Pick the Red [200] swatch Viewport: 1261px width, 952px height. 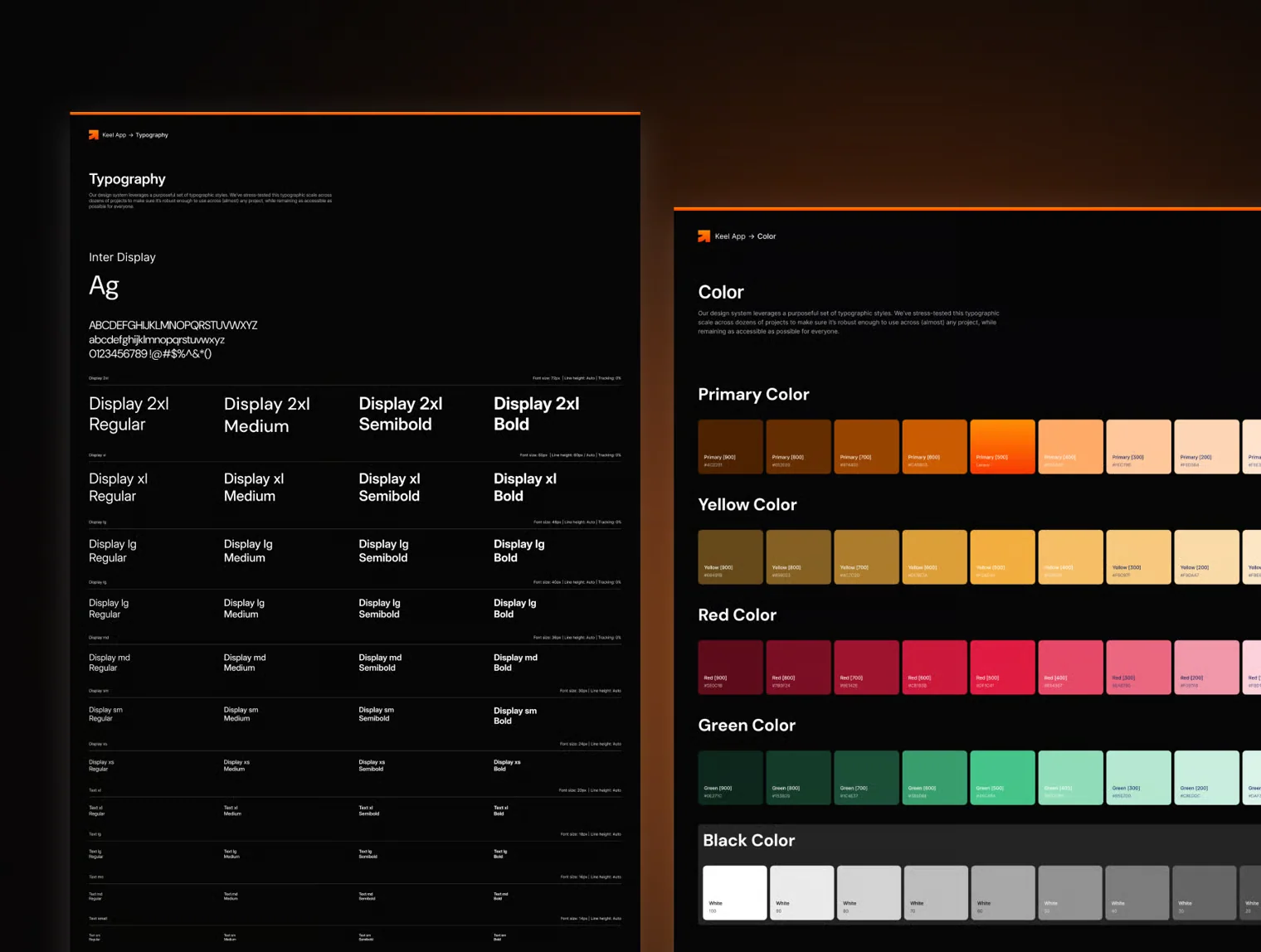(1206, 668)
